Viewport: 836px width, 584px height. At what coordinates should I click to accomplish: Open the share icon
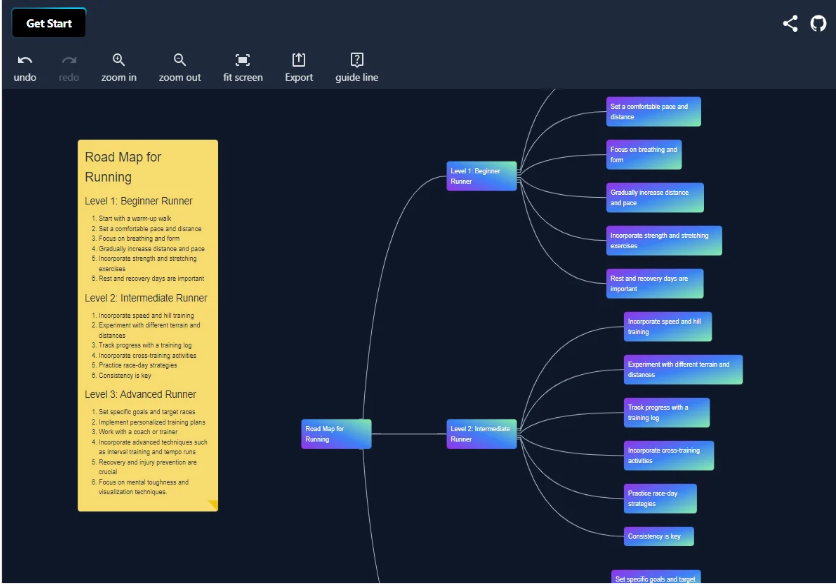[790, 23]
